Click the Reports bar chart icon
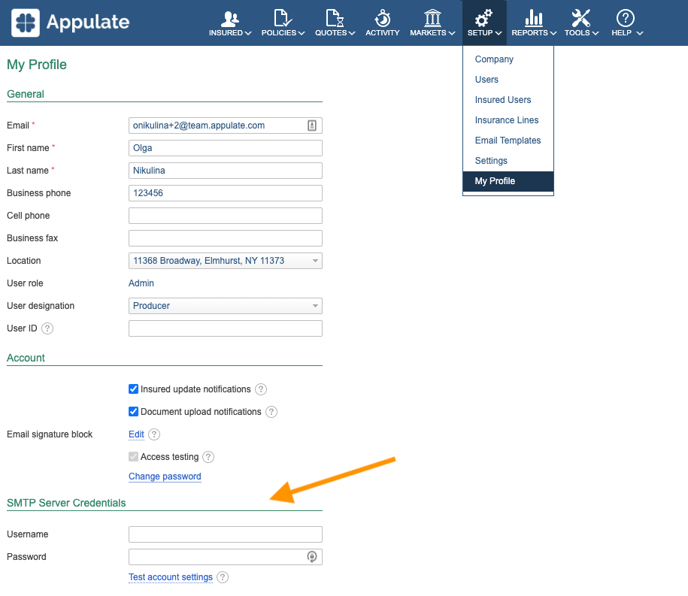 [x=534, y=18]
